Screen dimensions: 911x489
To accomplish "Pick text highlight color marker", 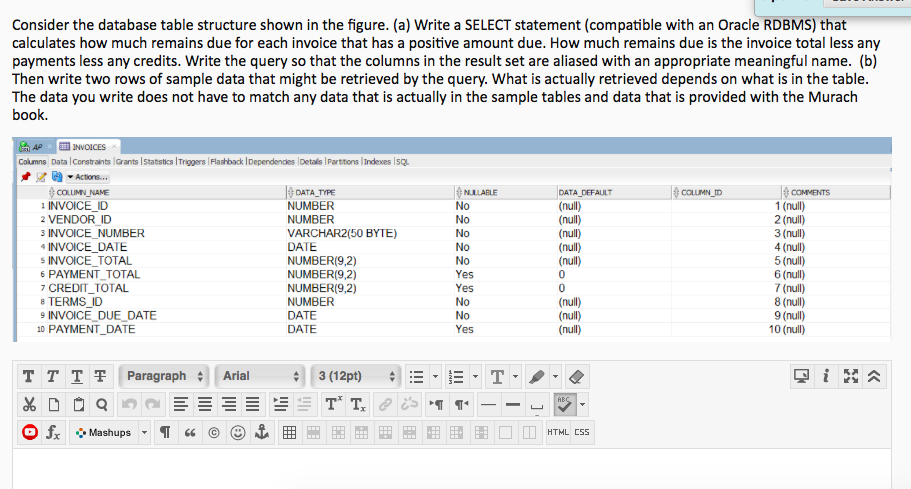I will pyautogui.click(x=537, y=376).
